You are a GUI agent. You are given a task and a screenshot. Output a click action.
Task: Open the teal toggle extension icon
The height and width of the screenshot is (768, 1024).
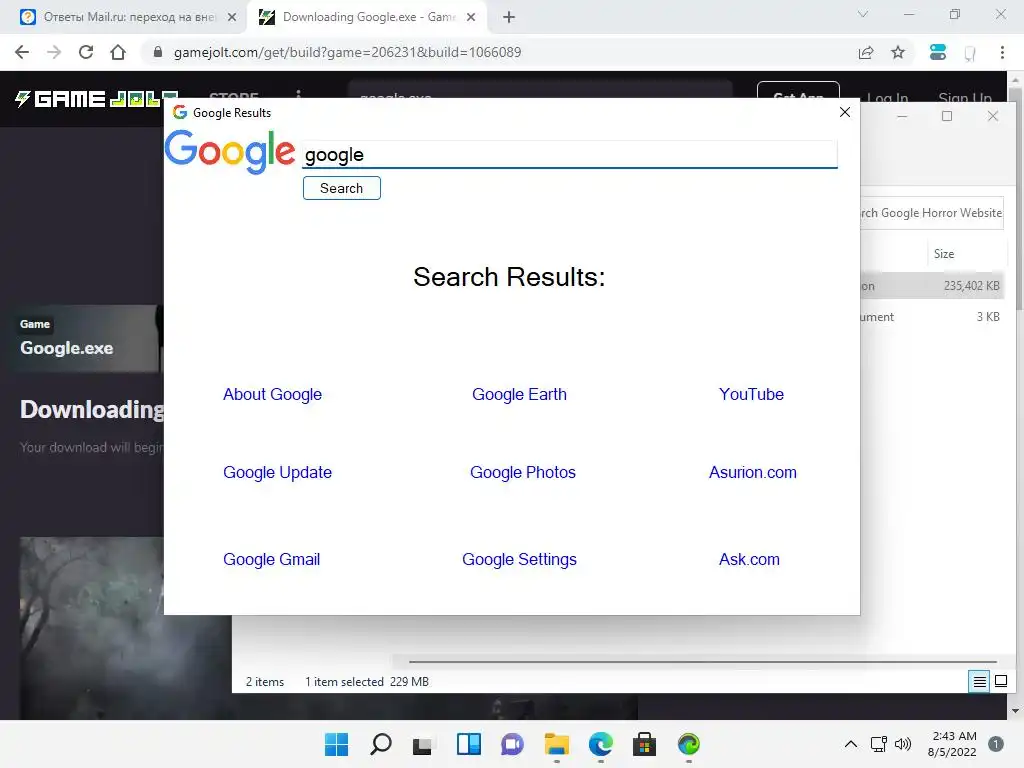938,52
